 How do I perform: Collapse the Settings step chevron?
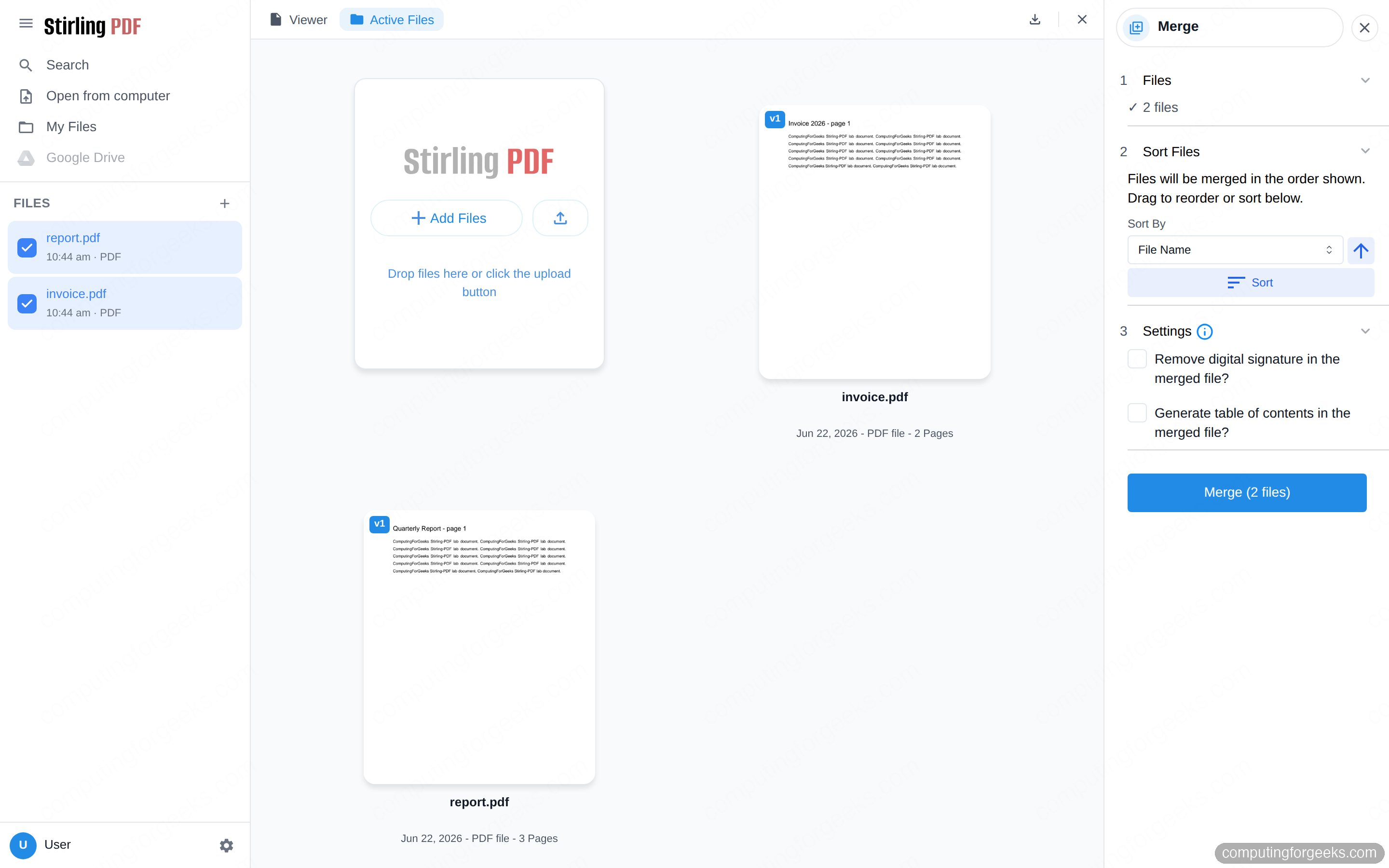[x=1365, y=331]
